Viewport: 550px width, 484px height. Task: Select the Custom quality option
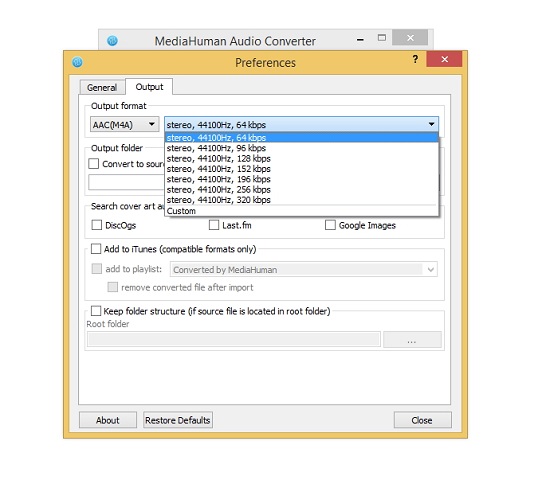tap(302, 211)
